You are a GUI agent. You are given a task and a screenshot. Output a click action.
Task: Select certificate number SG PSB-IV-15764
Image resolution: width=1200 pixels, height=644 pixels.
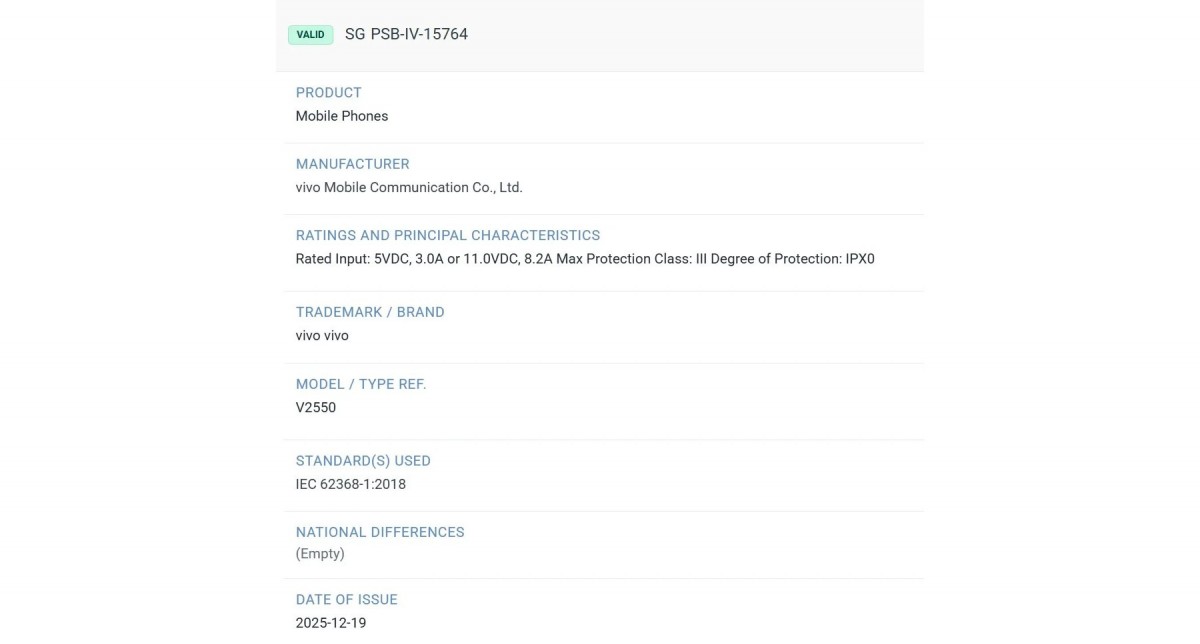[x=406, y=34]
